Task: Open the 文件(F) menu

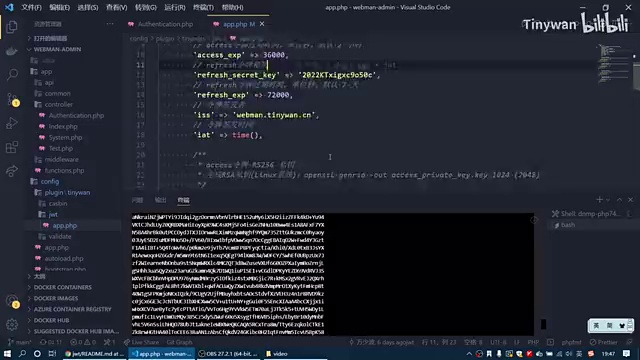Action: coord(31,7)
